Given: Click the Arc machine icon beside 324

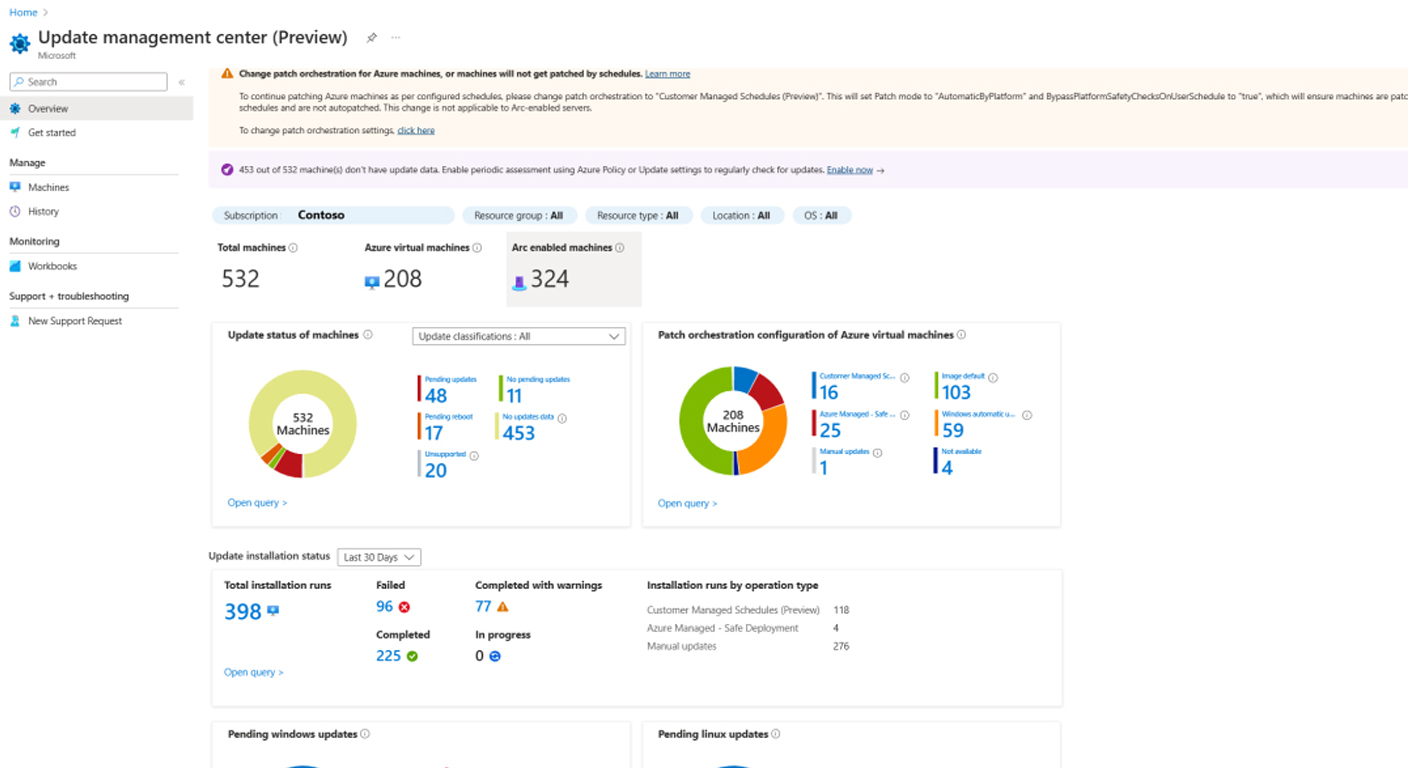Looking at the screenshot, I should pos(519,282).
